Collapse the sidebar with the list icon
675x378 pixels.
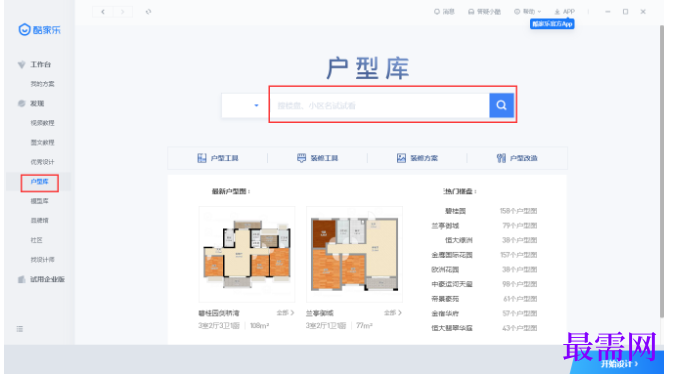coord(20,329)
